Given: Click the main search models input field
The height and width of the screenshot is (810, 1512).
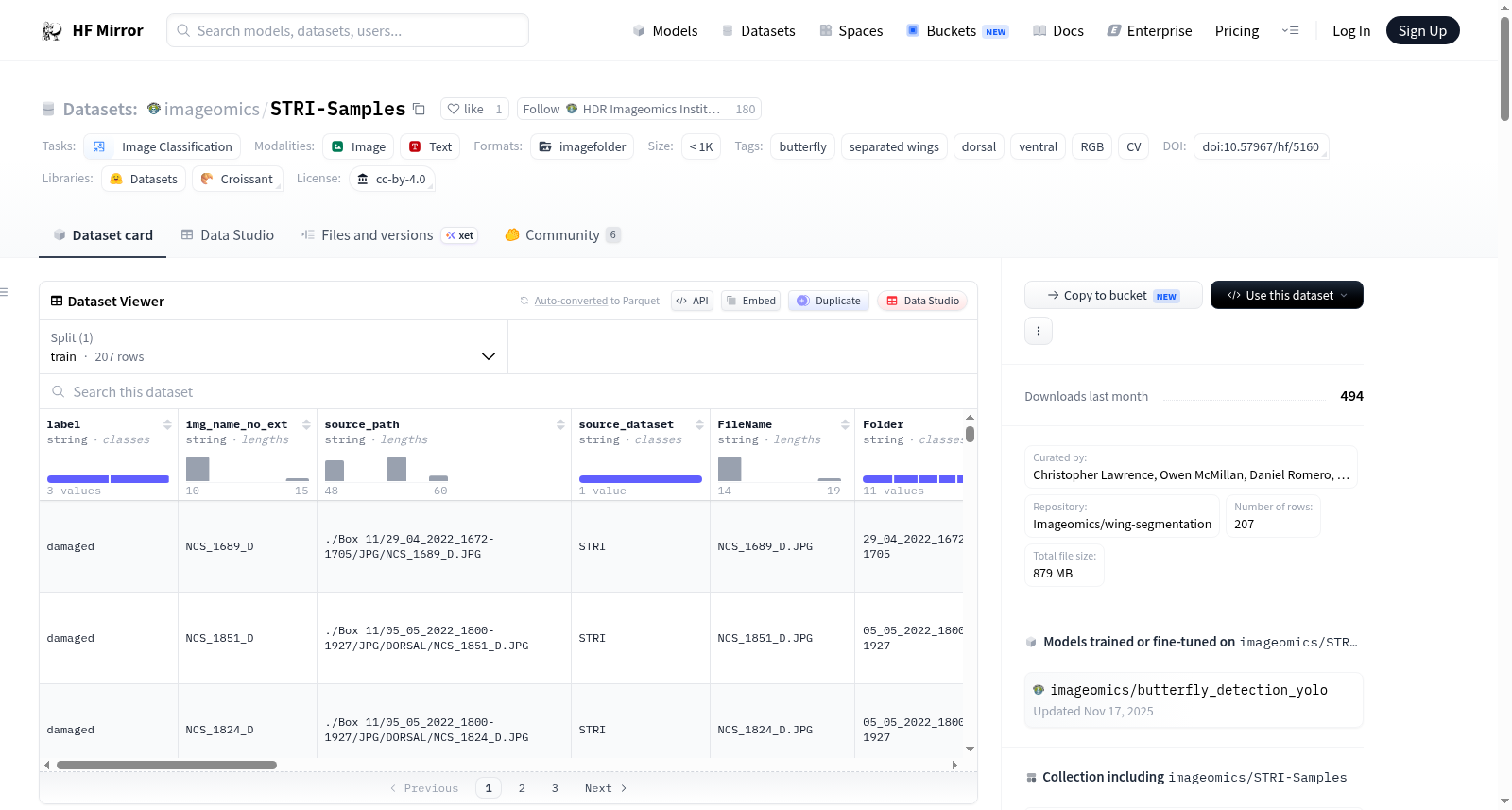Looking at the screenshot, I should 348,30.
